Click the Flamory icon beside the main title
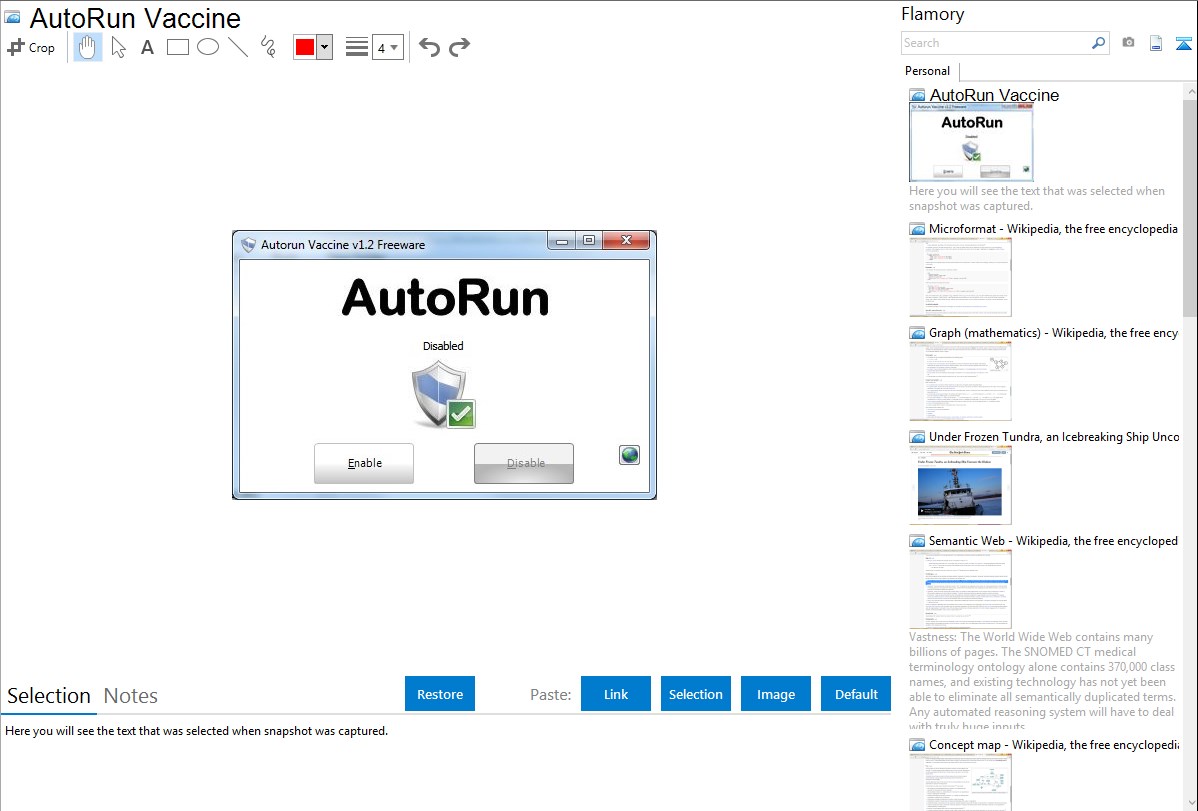The image size is (1198, 811). tap(13, 17)
